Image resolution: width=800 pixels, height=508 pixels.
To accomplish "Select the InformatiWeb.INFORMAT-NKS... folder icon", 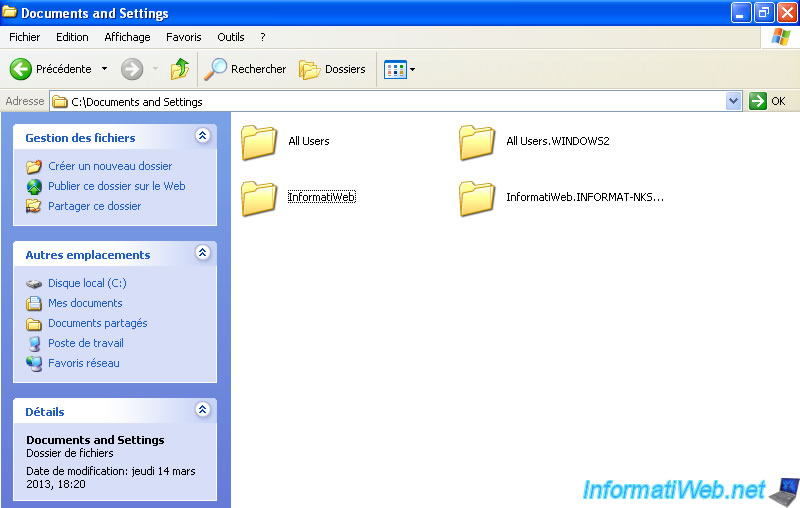I will point(477,198).
